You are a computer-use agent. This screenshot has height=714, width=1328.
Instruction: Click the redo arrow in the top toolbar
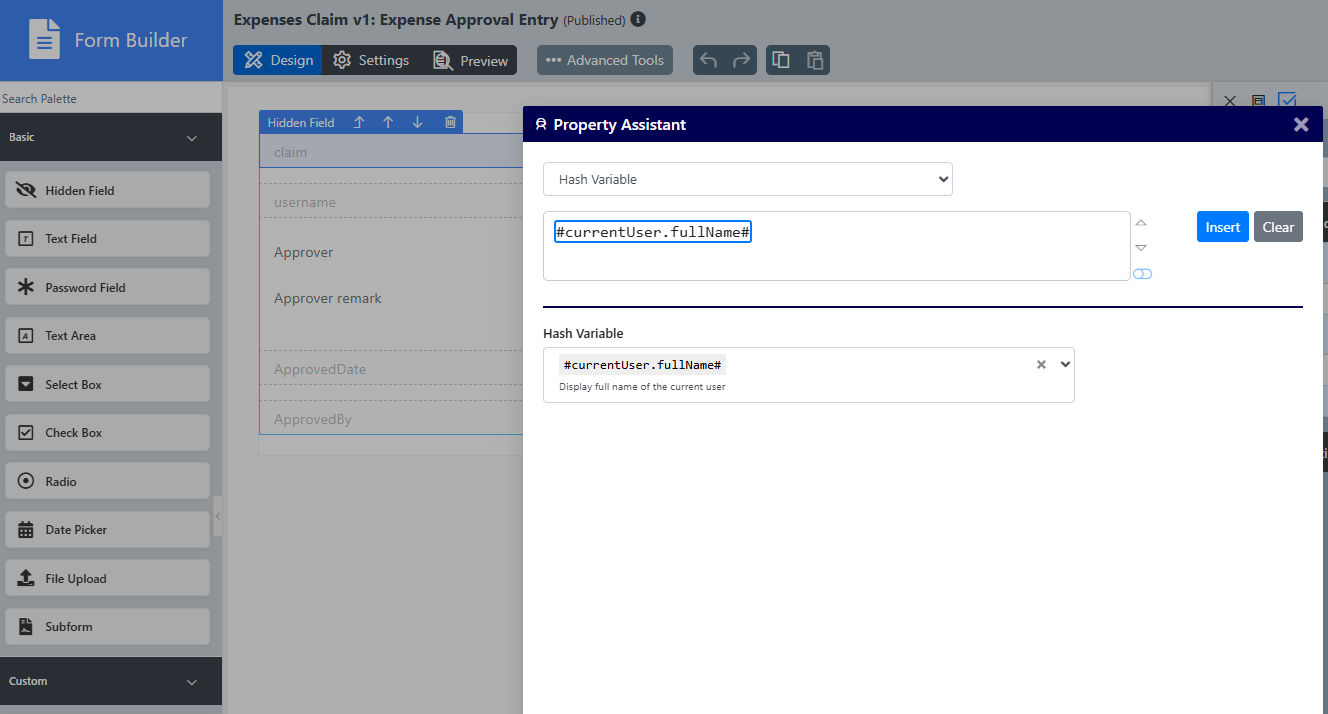click(741, 60)
